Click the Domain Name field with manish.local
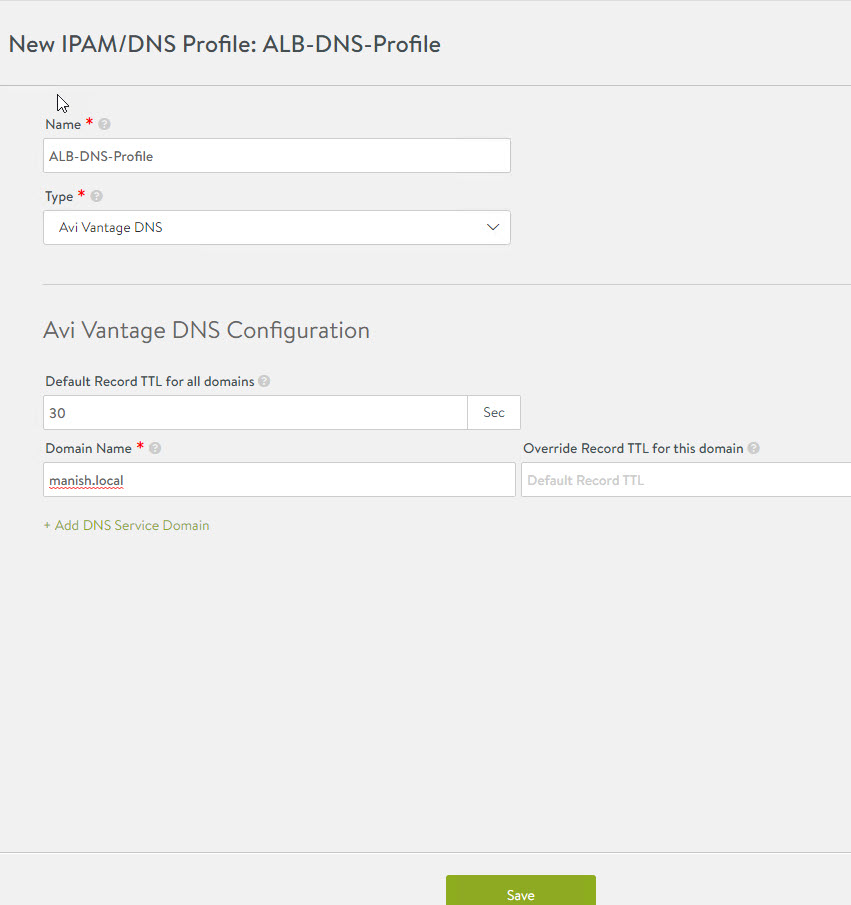 click(279, 480)
